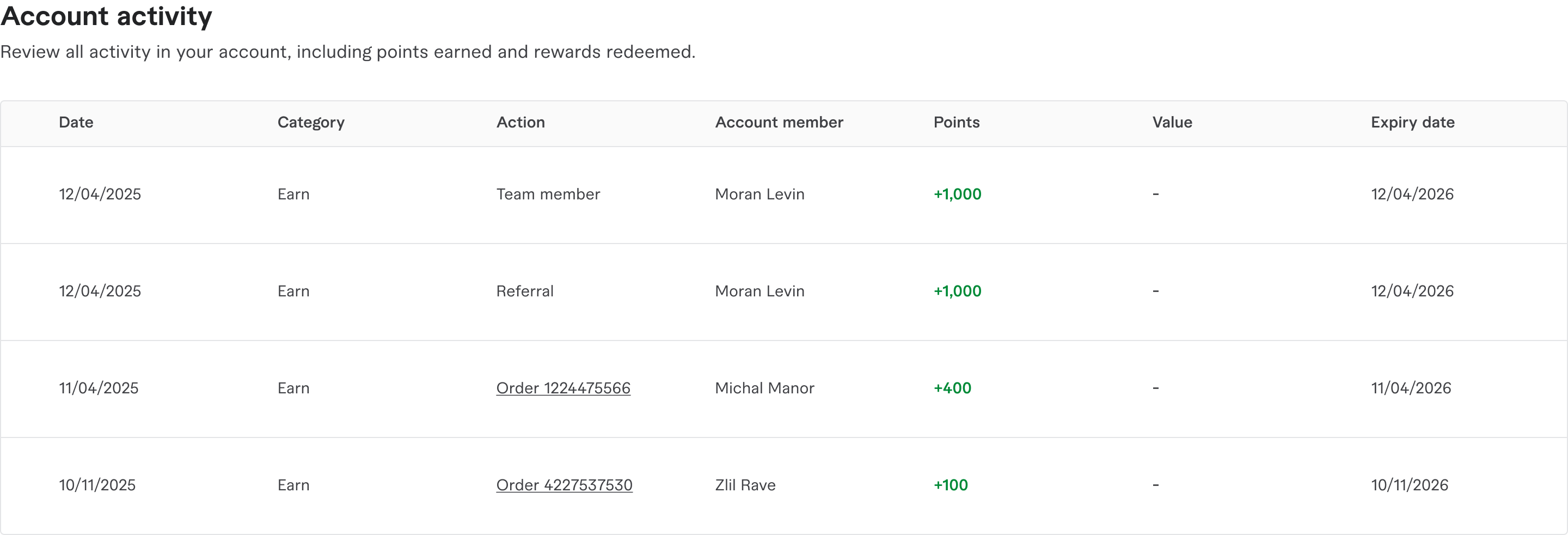Click the +100 points value
Image resolution: width=1568 pixels, height=535 pixels.
(951, 485)
